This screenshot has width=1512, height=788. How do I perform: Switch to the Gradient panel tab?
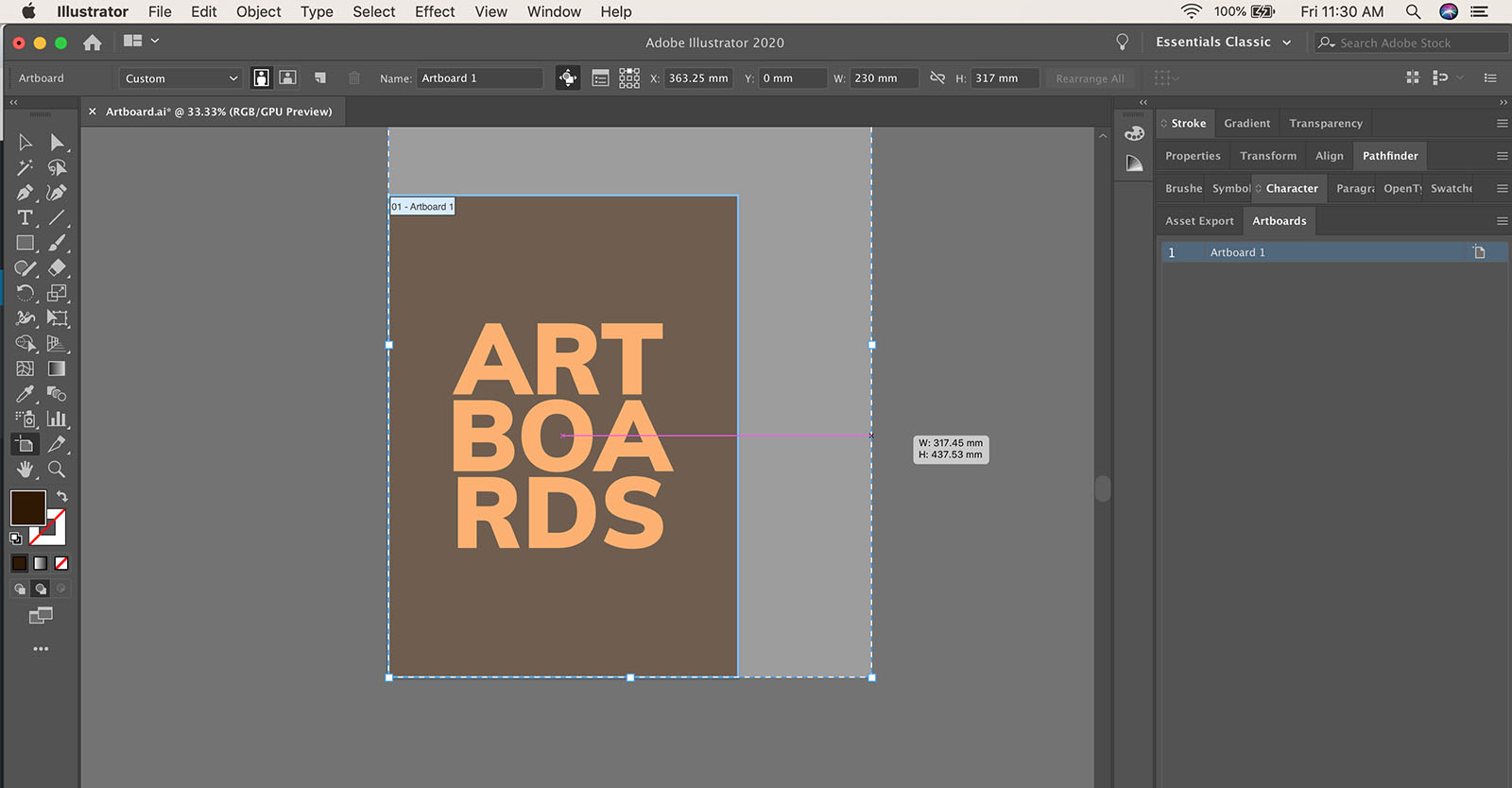click(x=1246, y=124)
